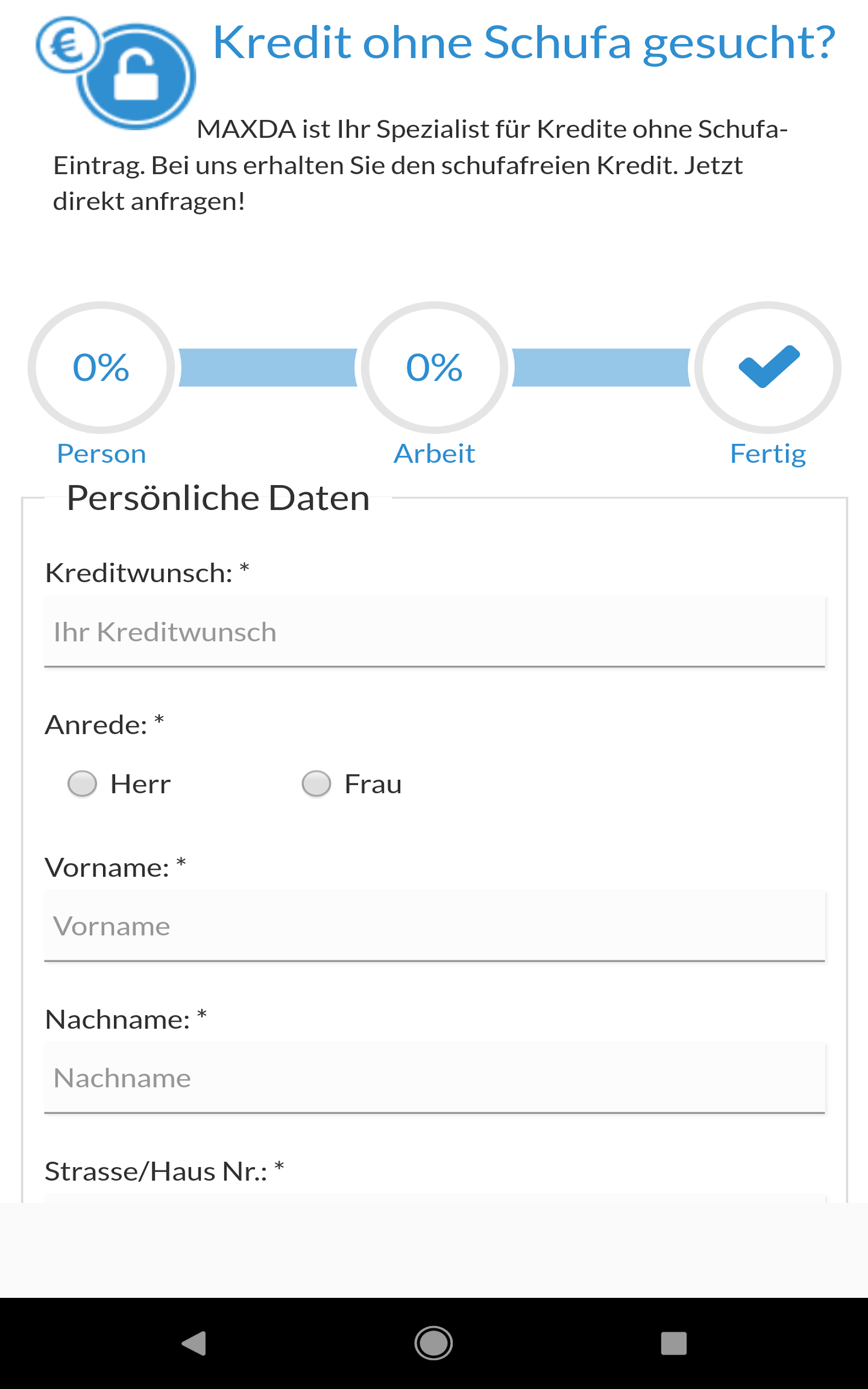Tap the Arbeit 0% progress circle

(x=434, y=367)
